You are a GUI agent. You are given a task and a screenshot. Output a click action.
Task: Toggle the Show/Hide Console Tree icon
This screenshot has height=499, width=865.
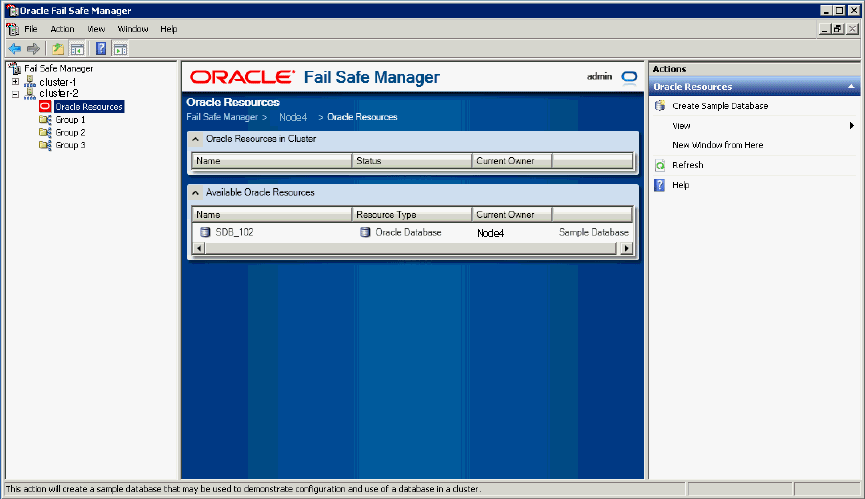click(x=77, y=49)
